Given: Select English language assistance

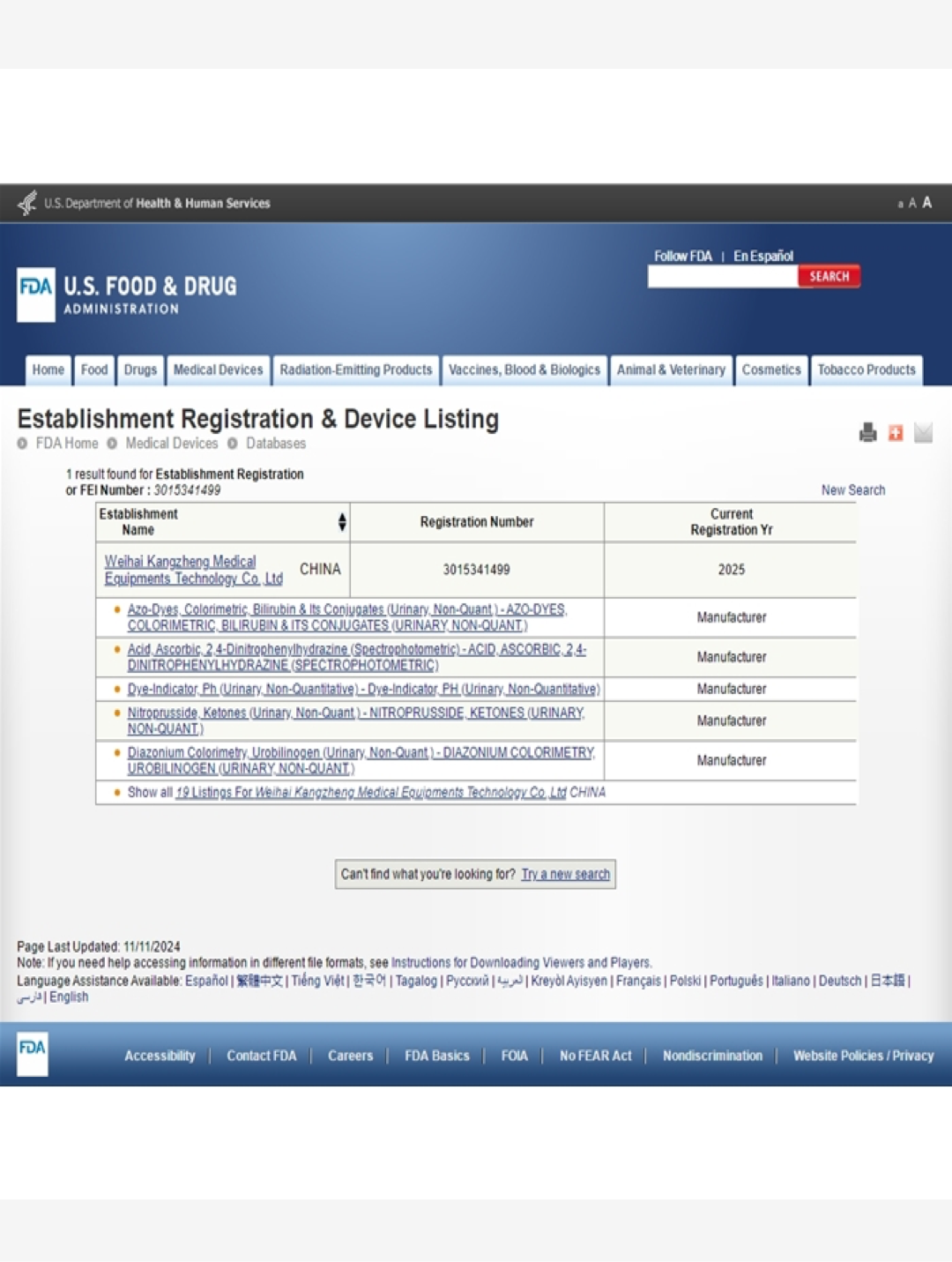Looking at the screenshot, I should (69, 997).
